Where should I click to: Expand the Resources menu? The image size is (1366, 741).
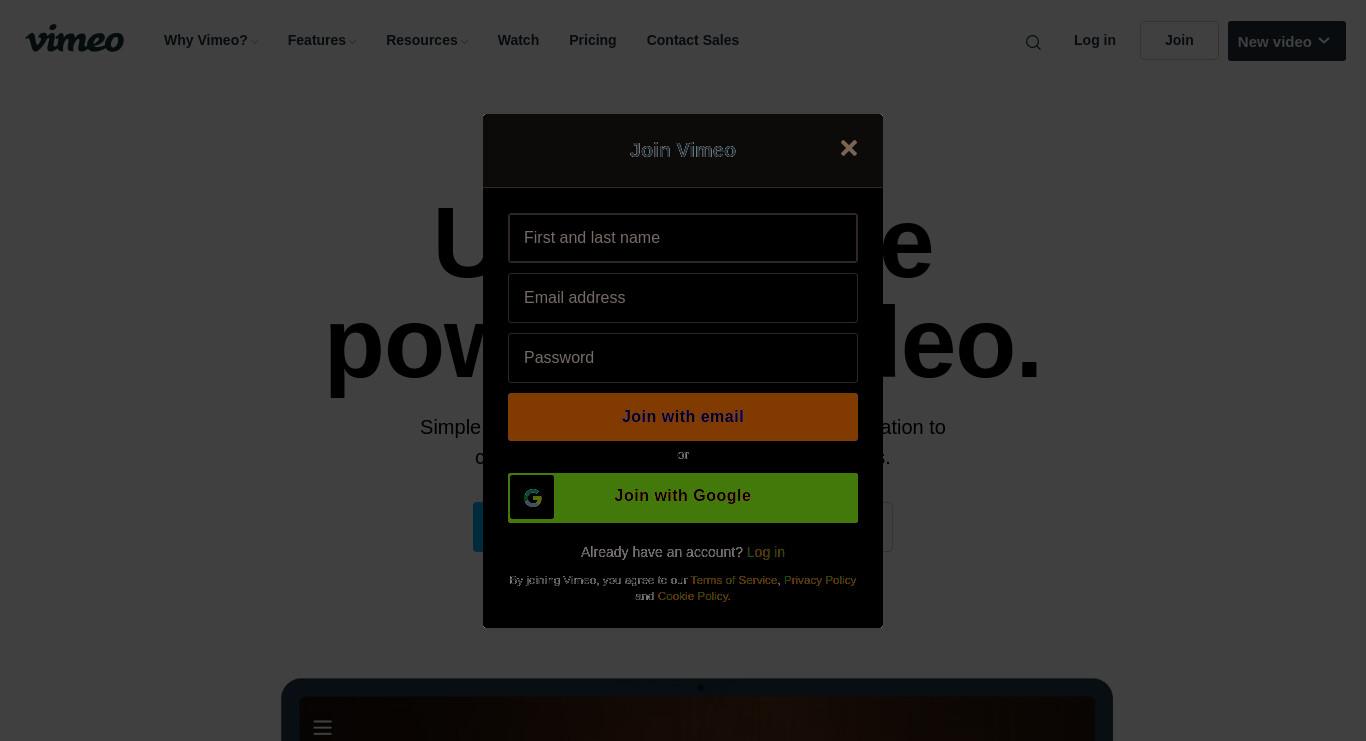coord(426,40)
